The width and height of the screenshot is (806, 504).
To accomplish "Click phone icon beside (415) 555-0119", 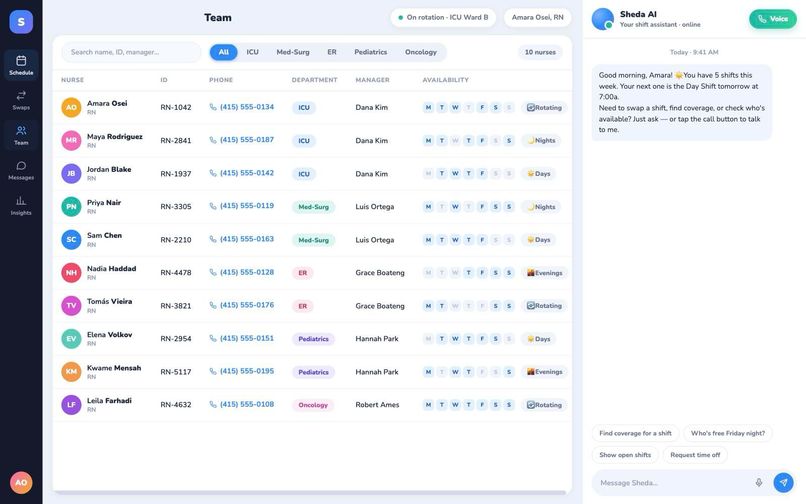I will click(x=213, y=206).
